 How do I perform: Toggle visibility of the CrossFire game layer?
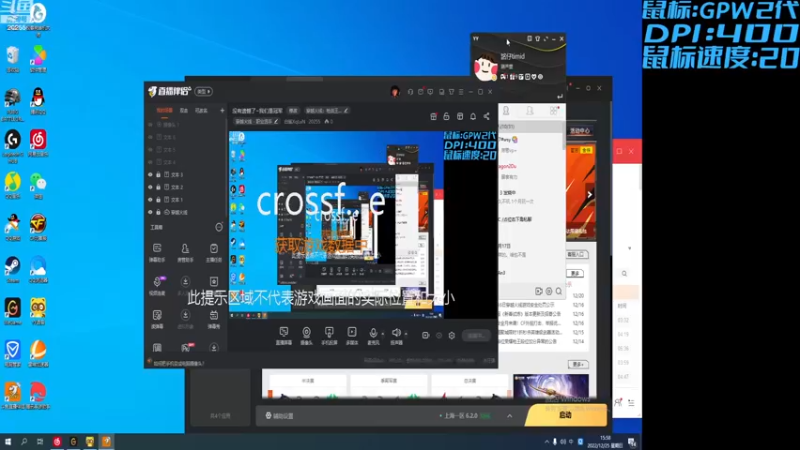(x=150, y=212)
